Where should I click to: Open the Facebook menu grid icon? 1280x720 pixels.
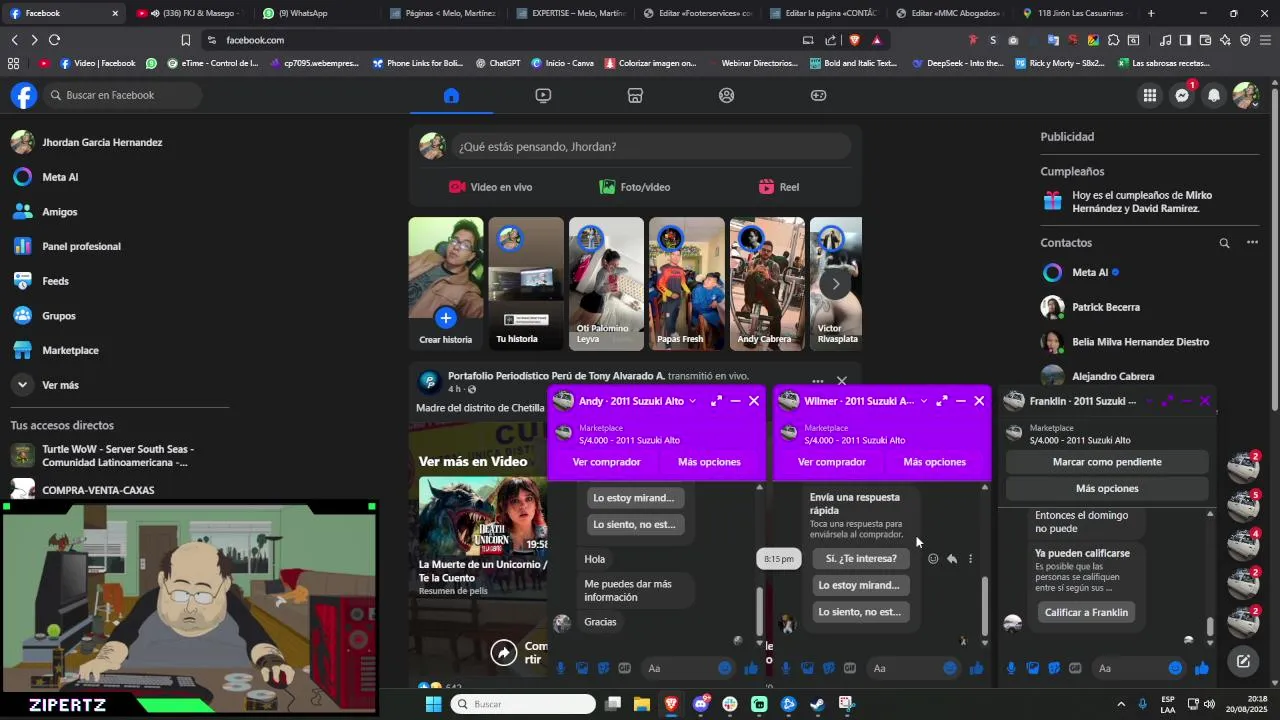pyautogui.click(x=1150, y=95)
